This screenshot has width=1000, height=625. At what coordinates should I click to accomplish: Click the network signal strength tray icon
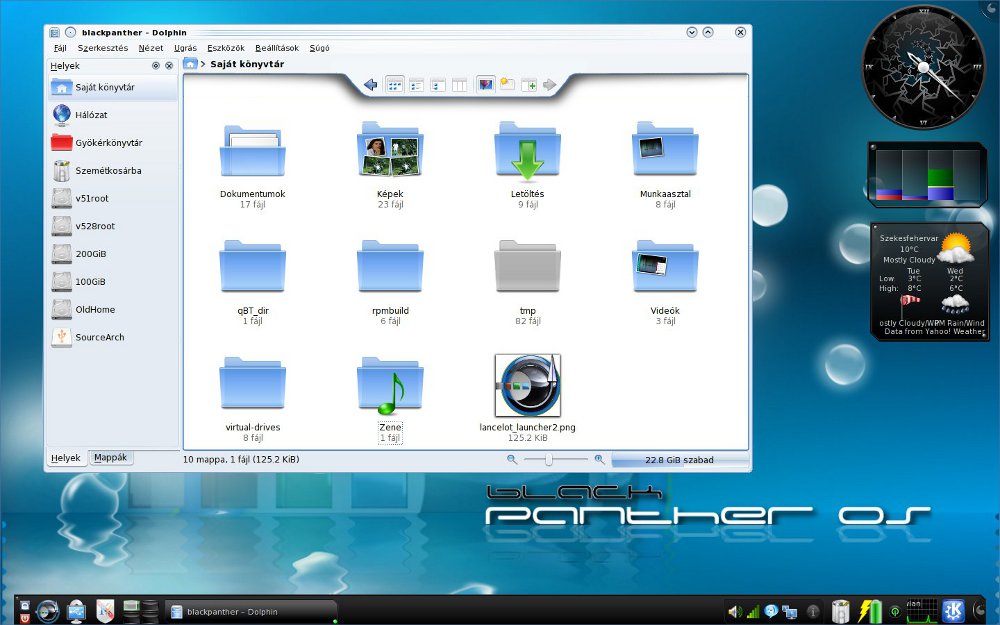(753, 612)
